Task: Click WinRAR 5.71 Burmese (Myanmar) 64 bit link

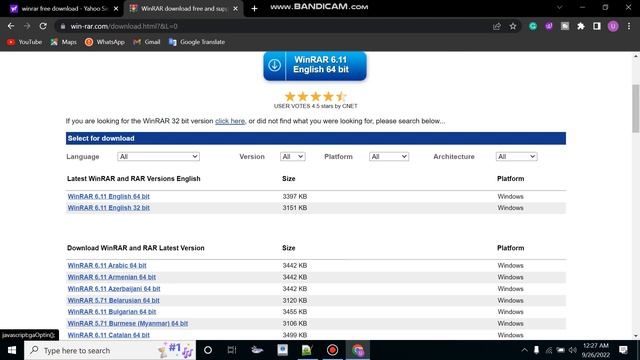Action: [x=128, y=323]
